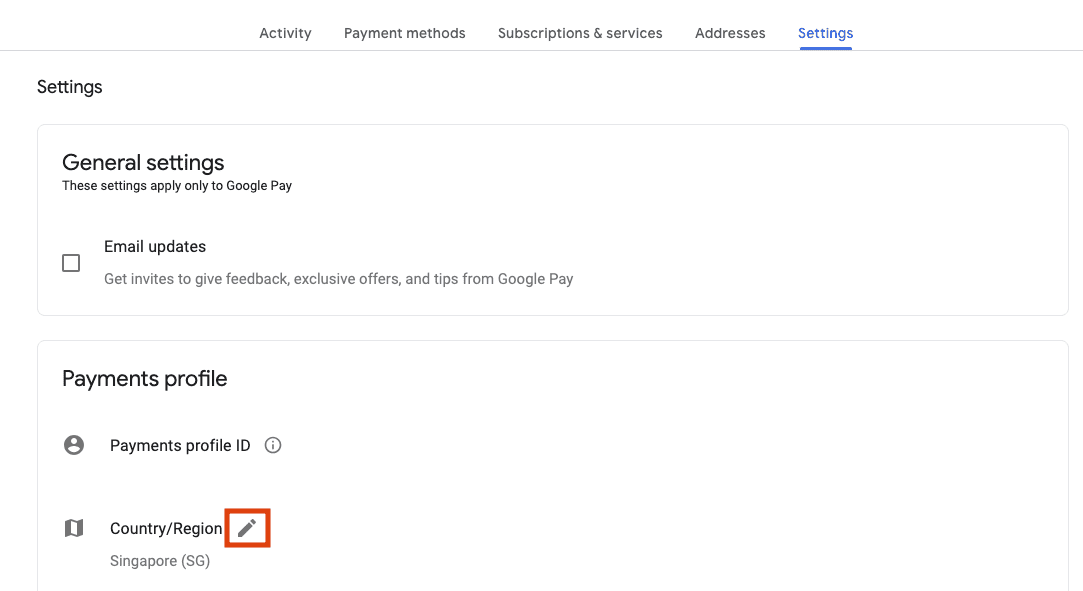
Task: Click the Payments profile section title
Action: [x=144, y=378]
